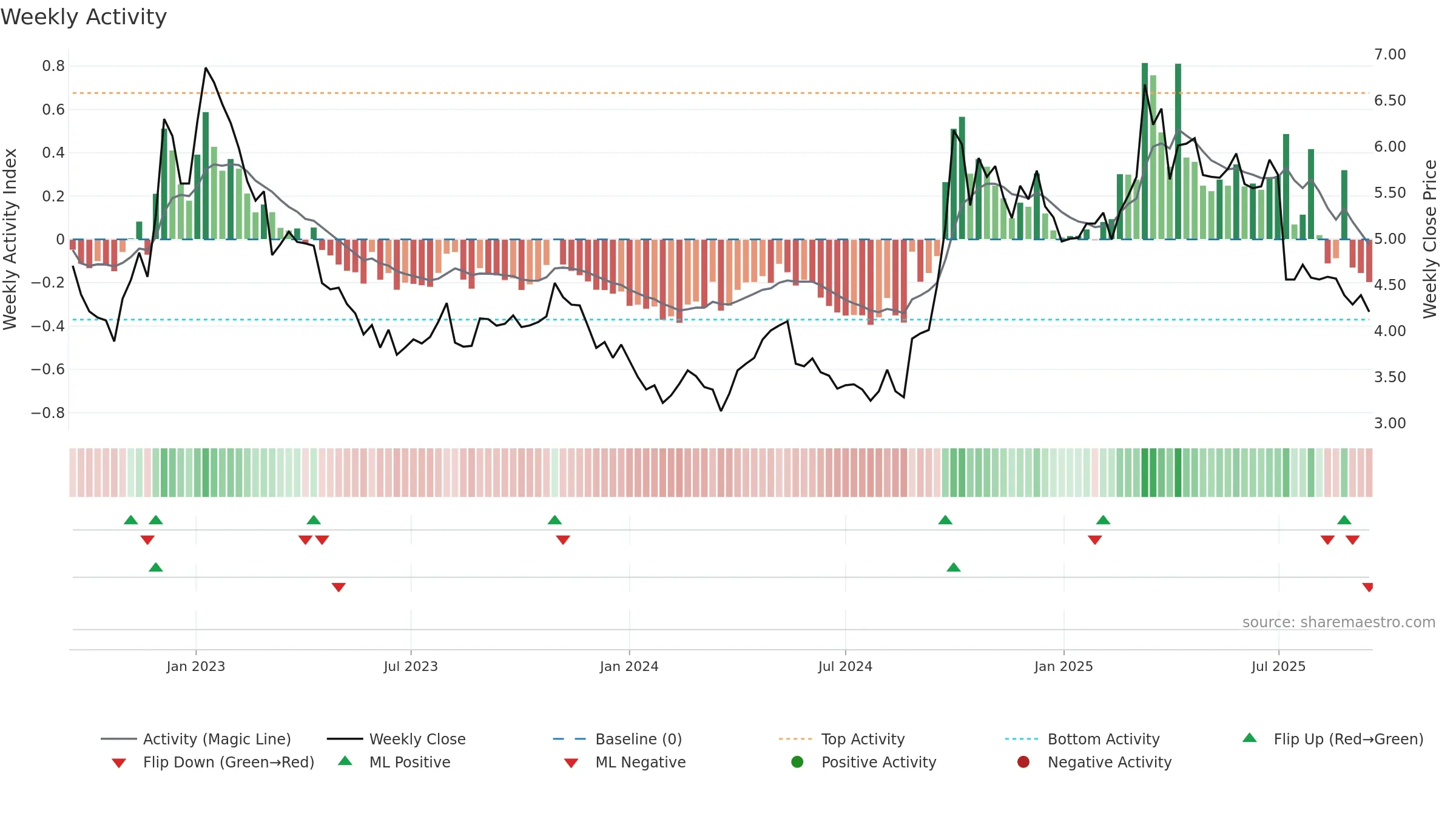This screenshot has height=819, width=1456.
Task: Click the Jan 2025 x-axis label
Action: pos(1063,666)
